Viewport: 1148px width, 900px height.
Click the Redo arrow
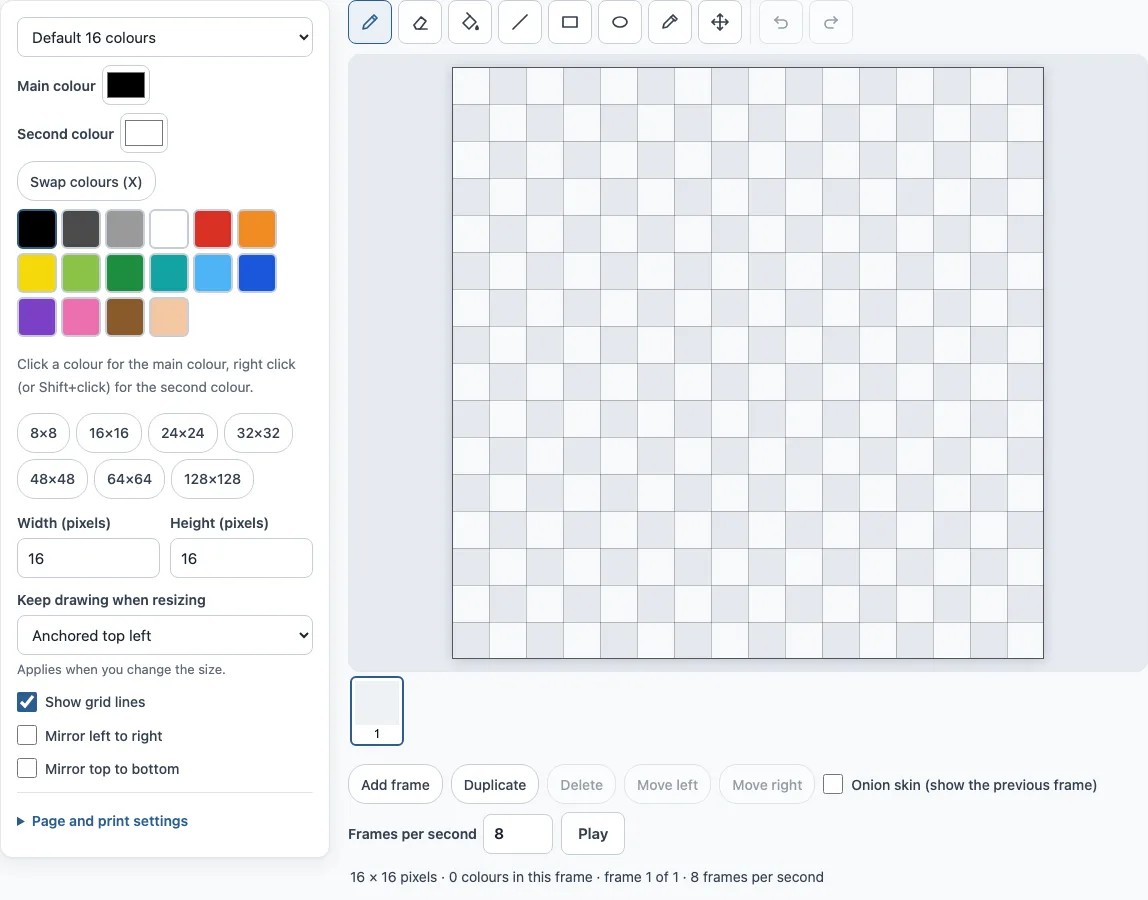831,23
